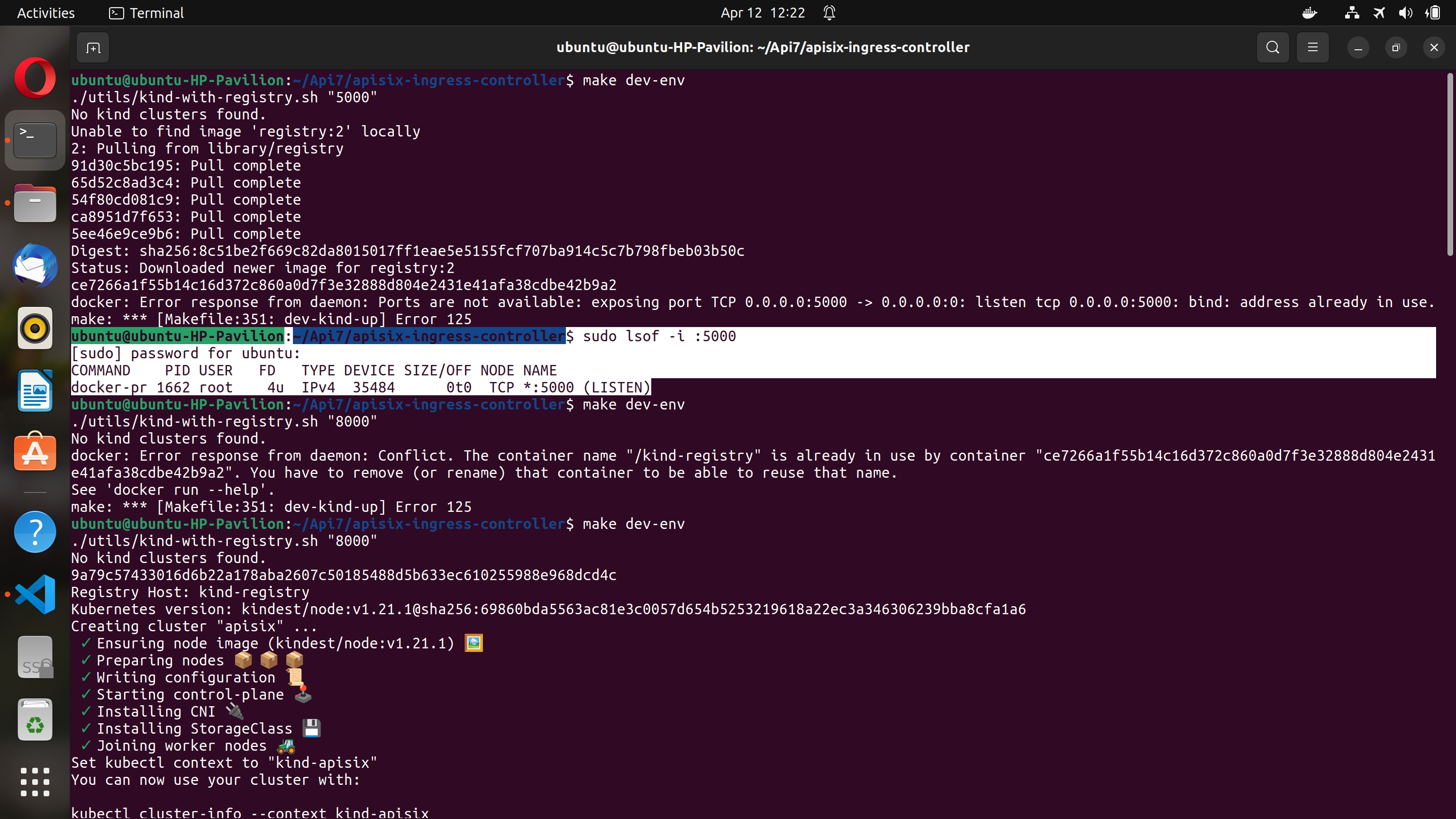The image size is (1456, 819).
Task: Open the Trash in dock
Action: pyautogui.click(x=35, y=719)
